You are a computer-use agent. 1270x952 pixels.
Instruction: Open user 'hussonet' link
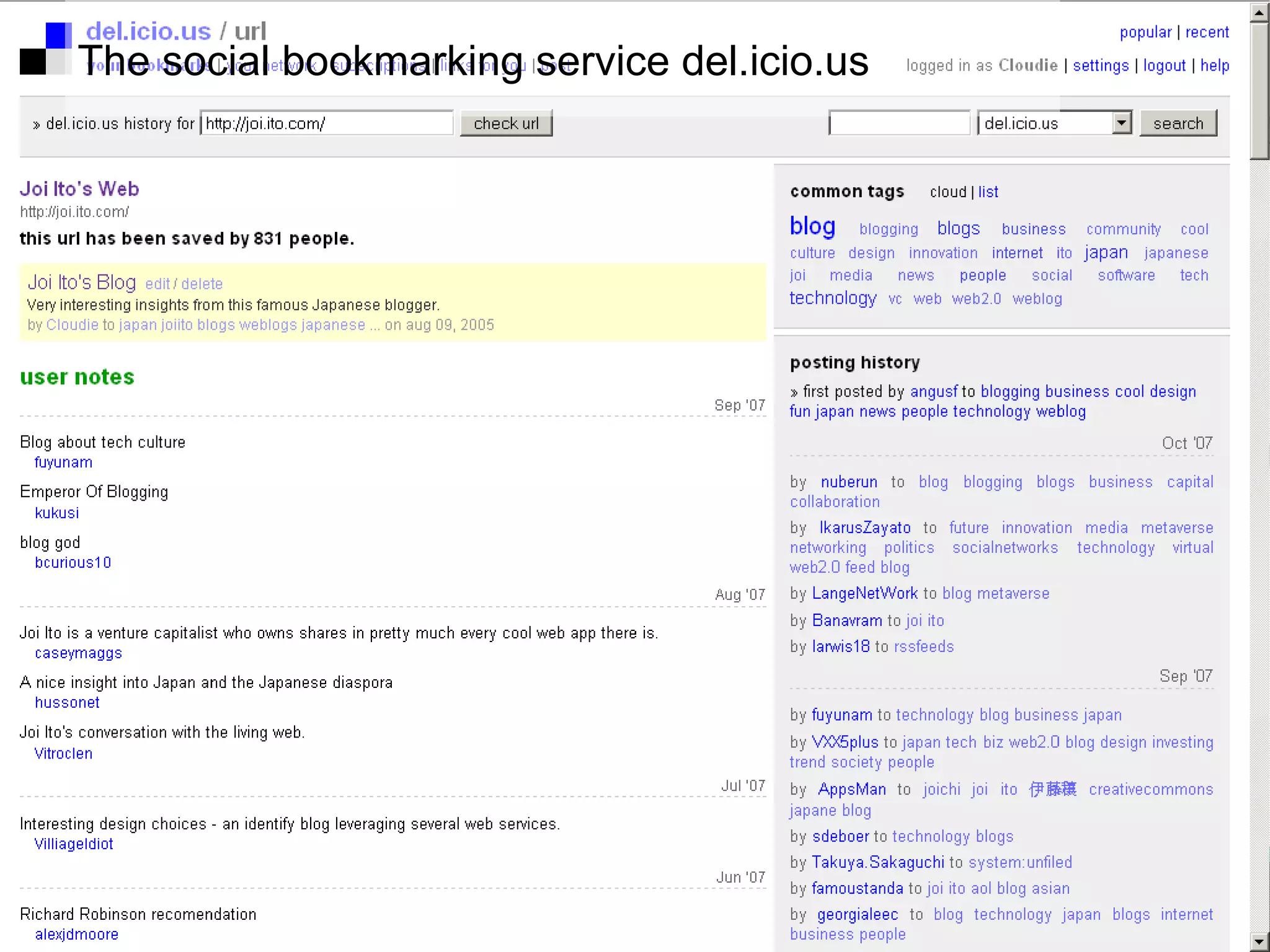point(67,703)
